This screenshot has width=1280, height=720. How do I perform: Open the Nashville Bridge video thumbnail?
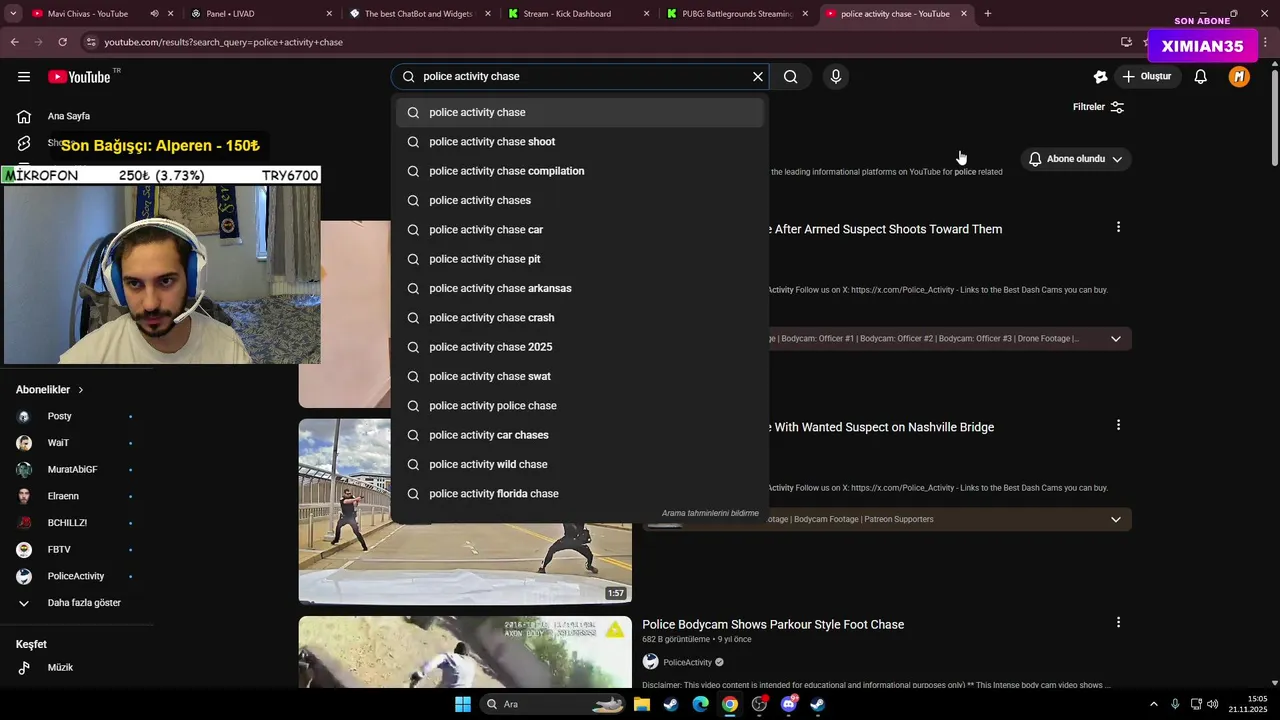coord(465,511)
